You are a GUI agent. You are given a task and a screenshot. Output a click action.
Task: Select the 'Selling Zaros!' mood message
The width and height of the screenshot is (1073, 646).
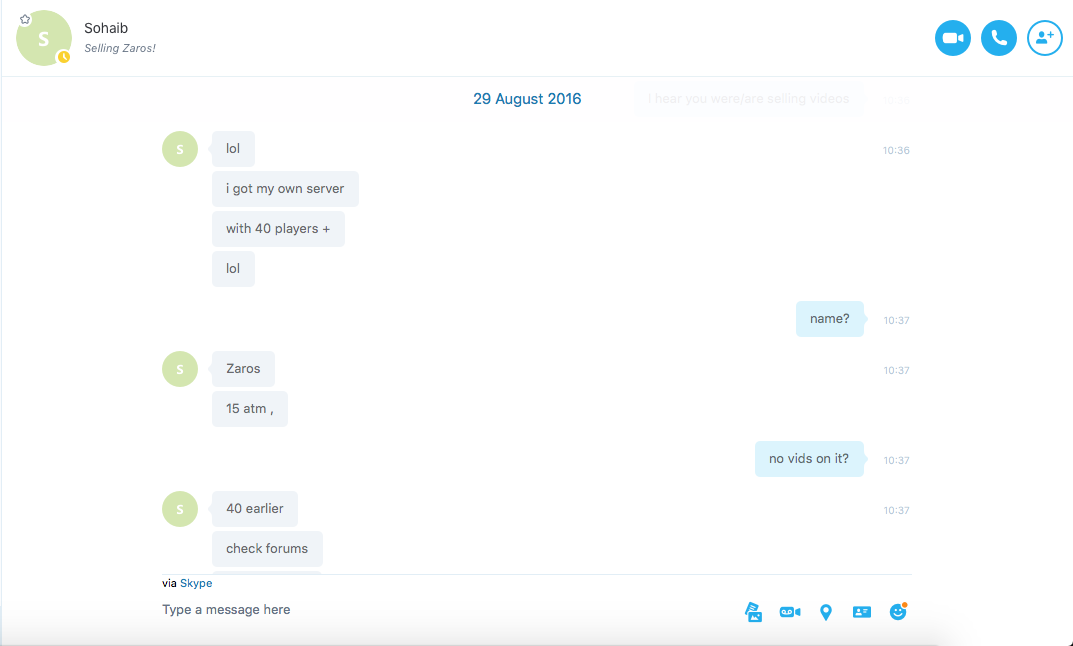click(x=120, y=48)
